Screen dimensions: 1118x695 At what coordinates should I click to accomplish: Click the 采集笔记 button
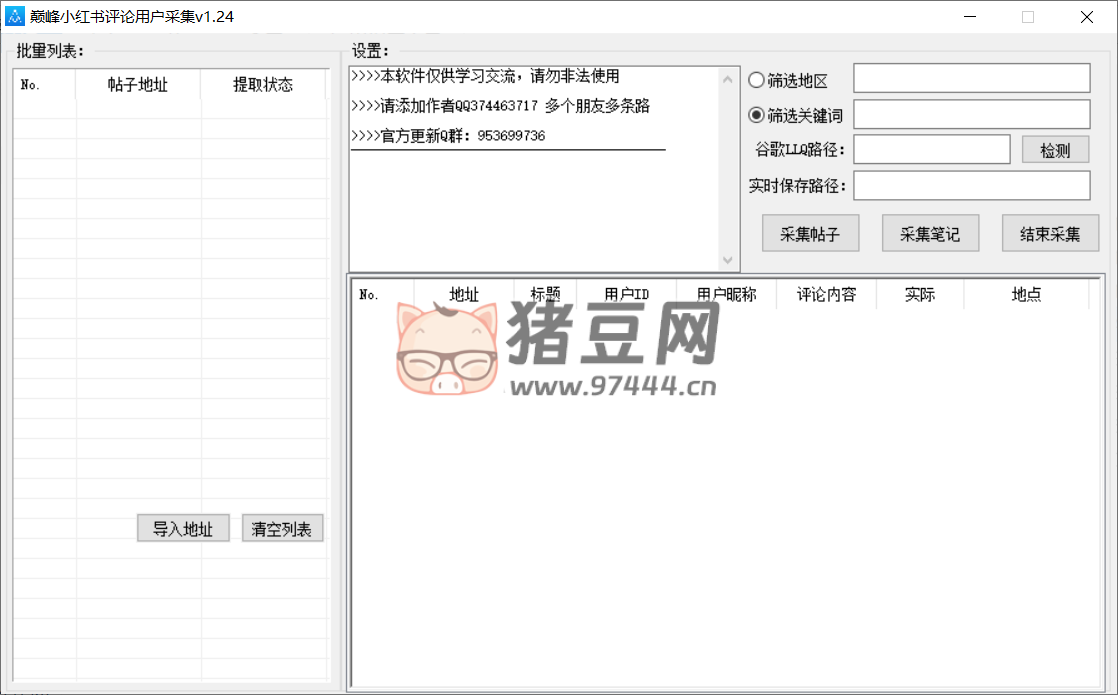tap(930, 233)
